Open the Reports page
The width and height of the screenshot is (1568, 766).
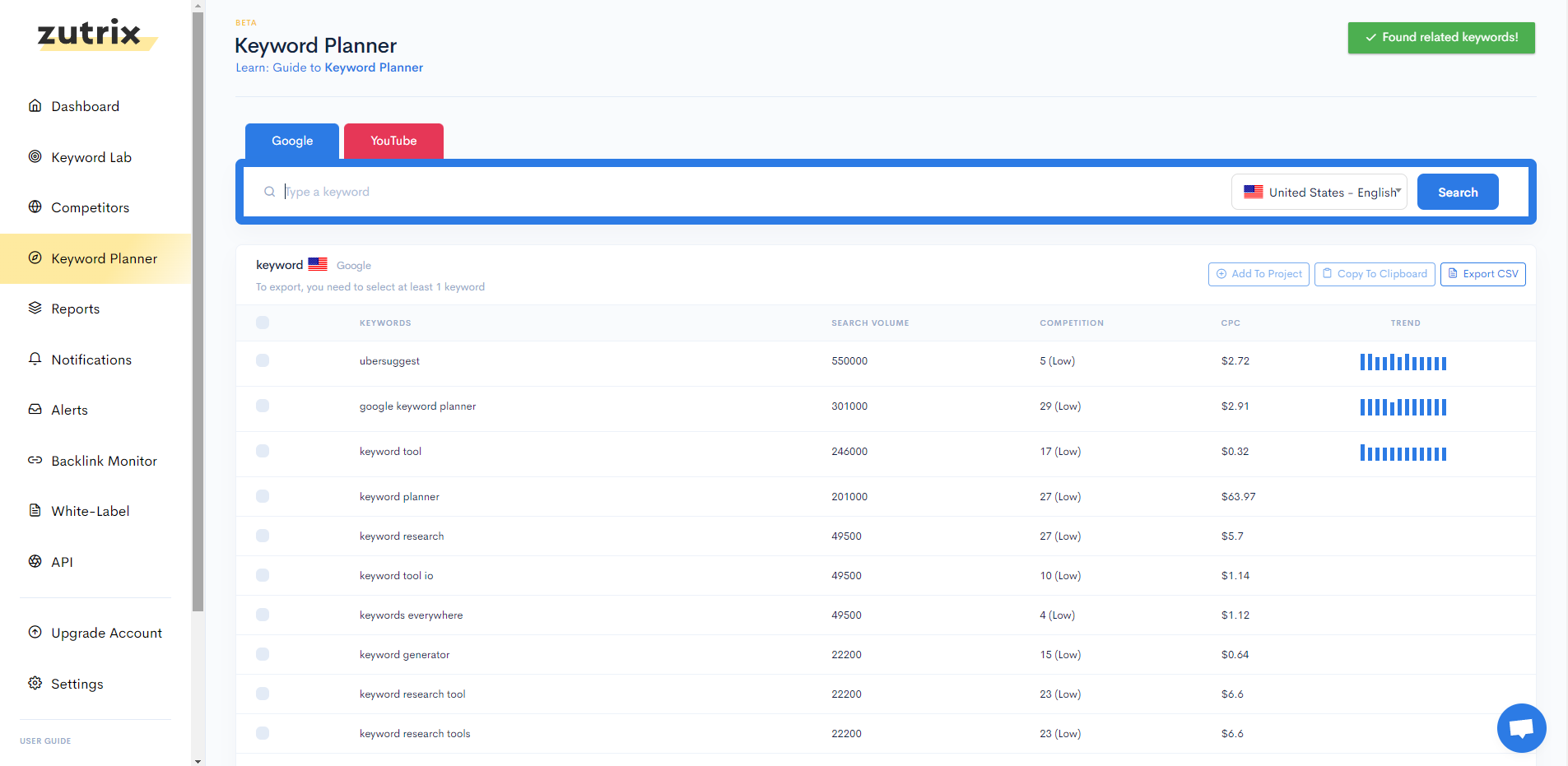(x=75, y=309)
